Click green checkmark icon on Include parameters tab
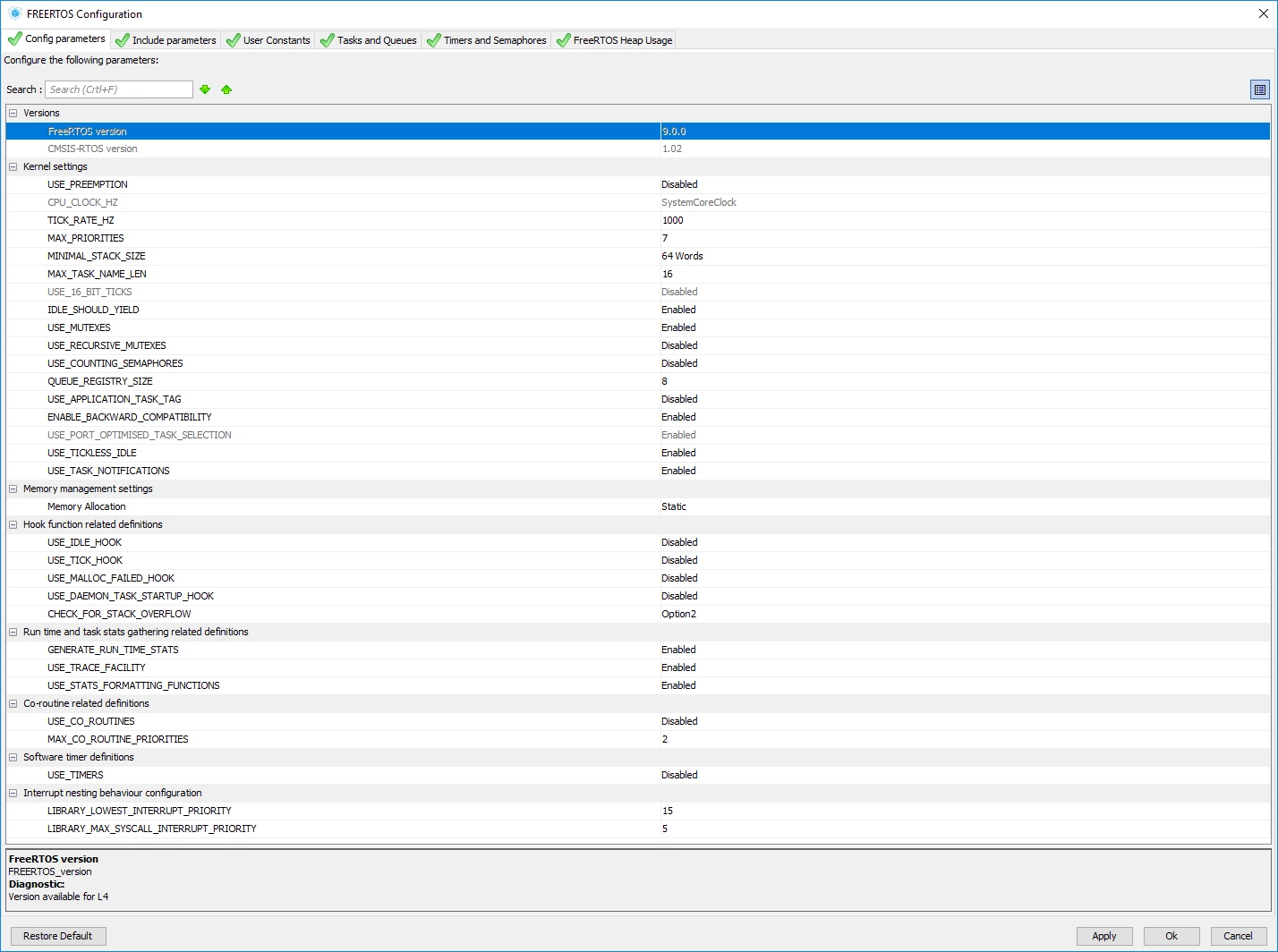Image resolution: width=1278 pixels, height=952 pixels. tap(123, 40)
